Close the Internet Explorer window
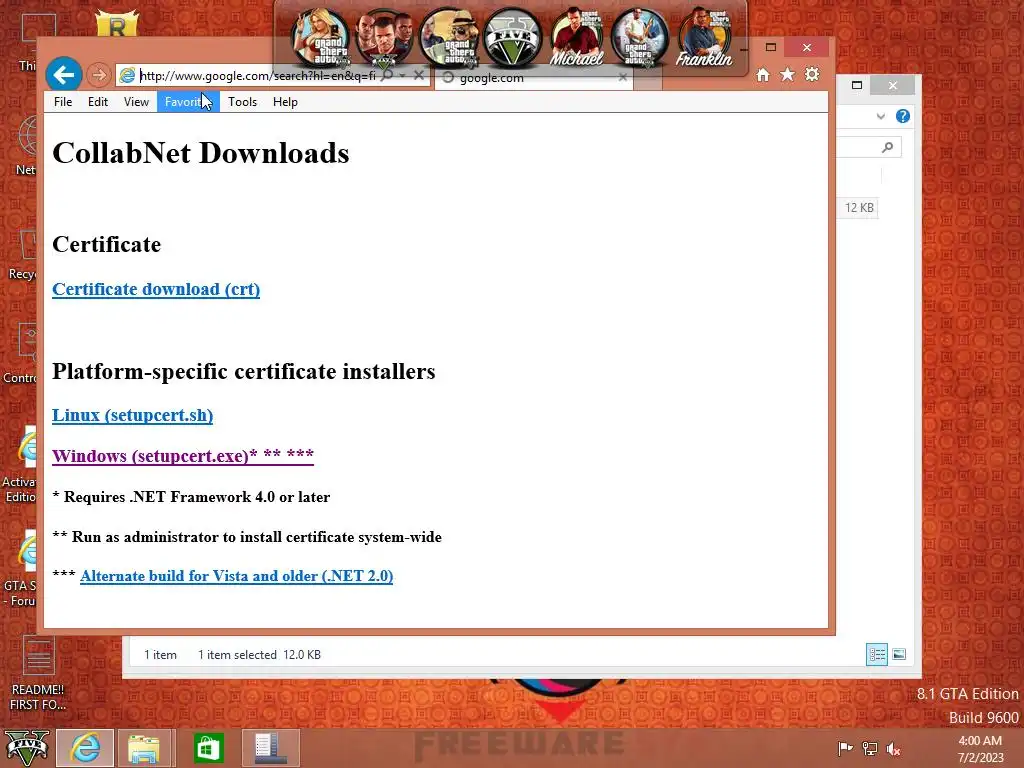 click(x=807, y=47)
